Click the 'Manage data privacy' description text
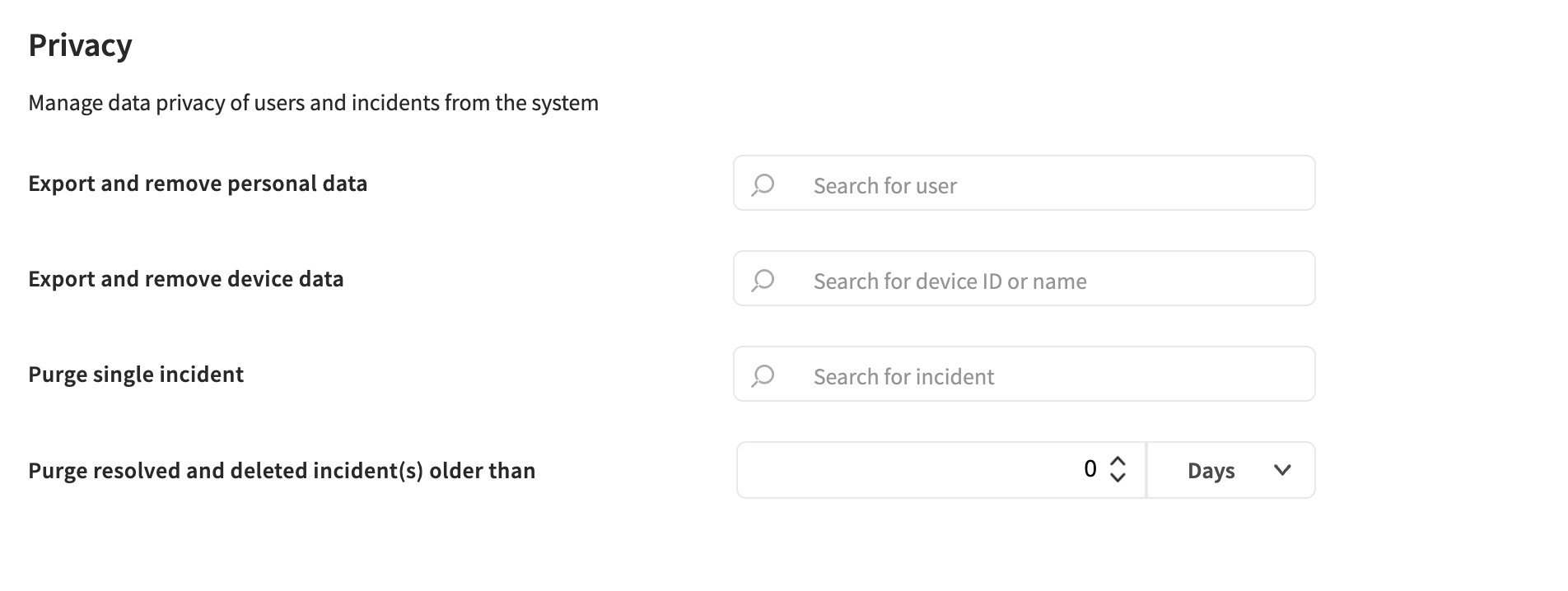Viewport: 1568px width, 591px height. tap(313, 103)
